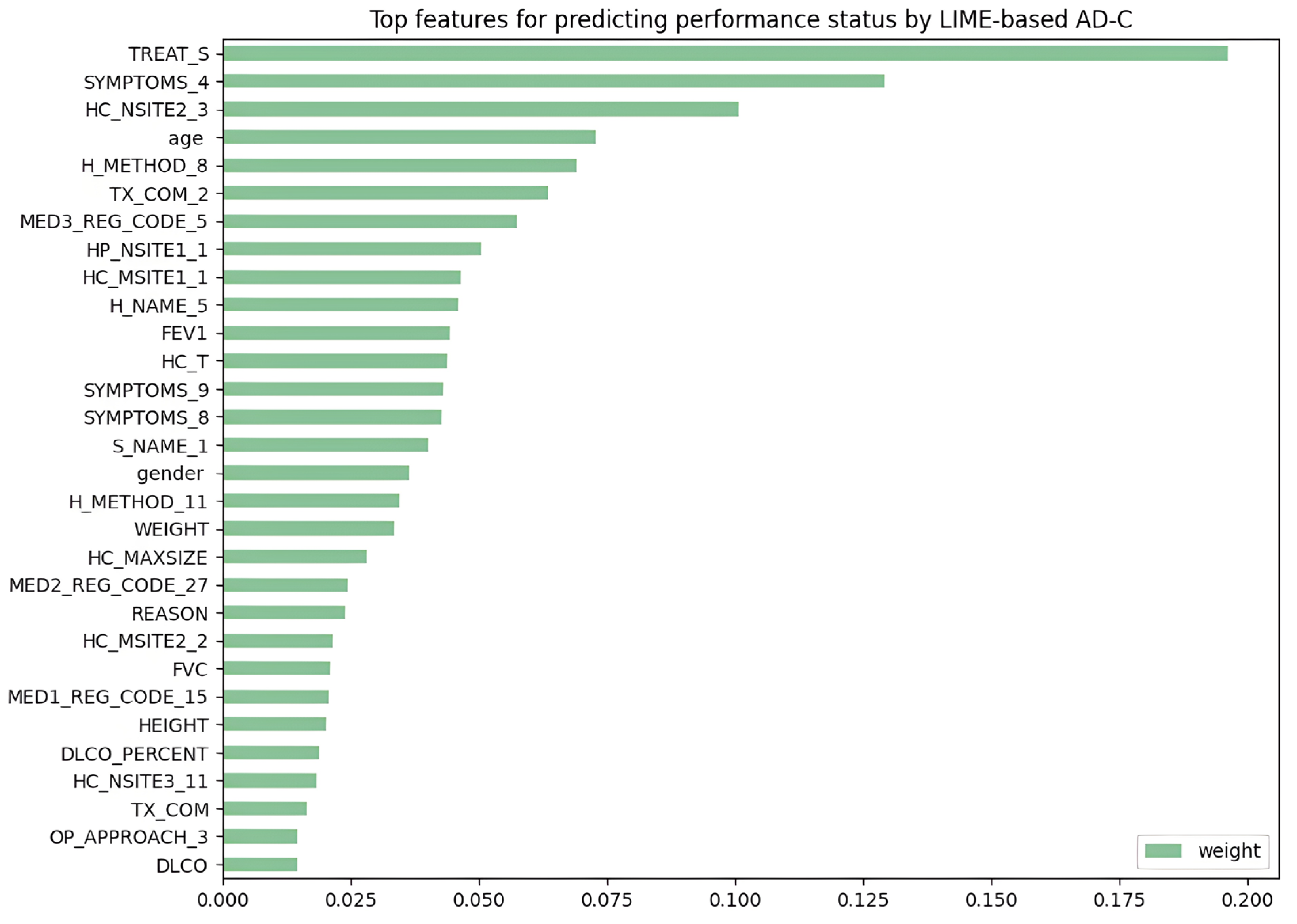Select the DLCO bar at bottom
The height and width of the screenshot is (924, 1297).
click(x=260, y=865)
